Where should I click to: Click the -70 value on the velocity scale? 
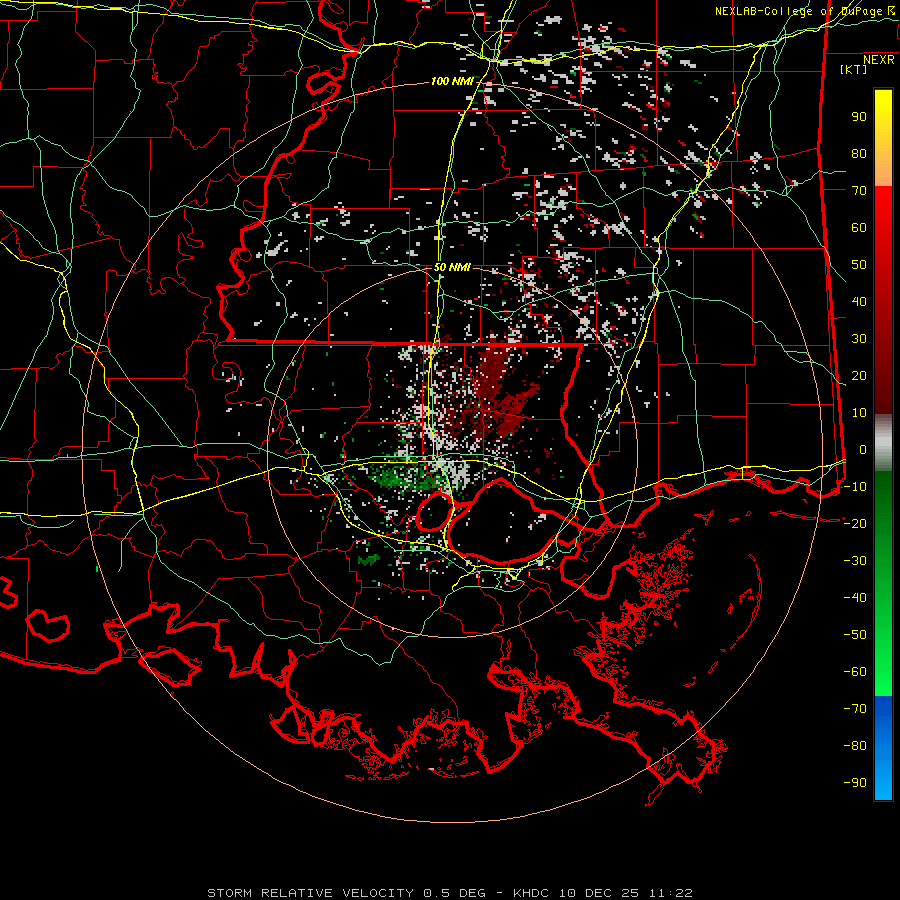click(x=855, y=708)
